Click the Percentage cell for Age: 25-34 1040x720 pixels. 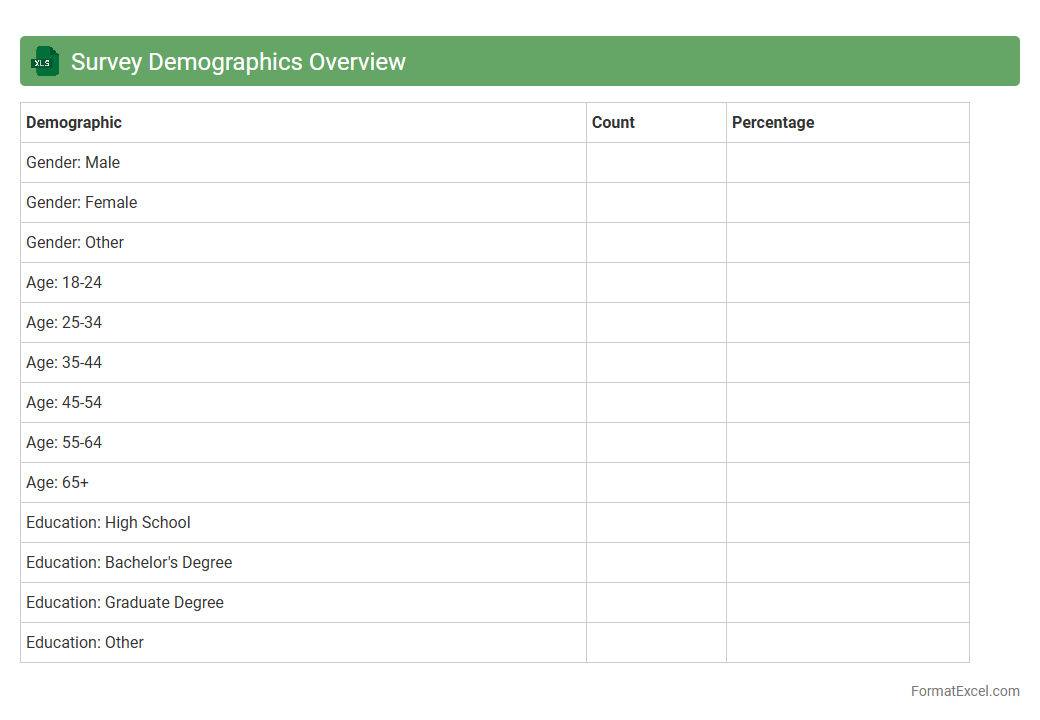[847, 322]
